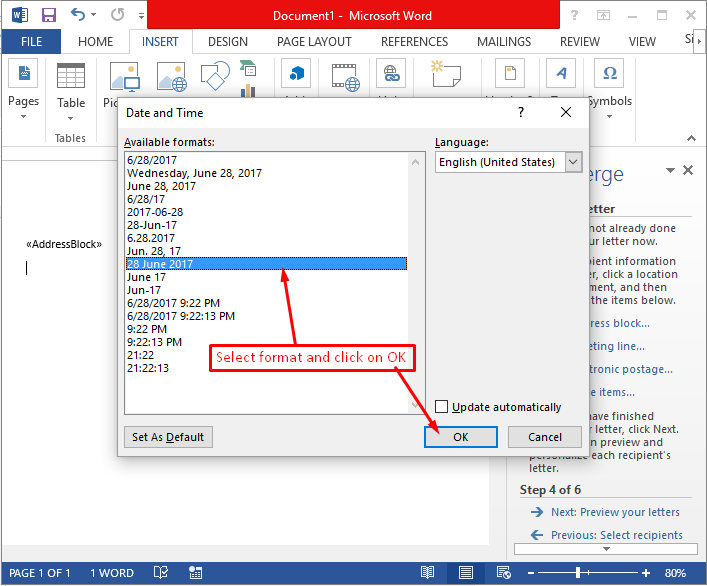Click the dialog help question mark
This screenshot has width=707, height=586.
pyautogui.click(x=521, y=112)
